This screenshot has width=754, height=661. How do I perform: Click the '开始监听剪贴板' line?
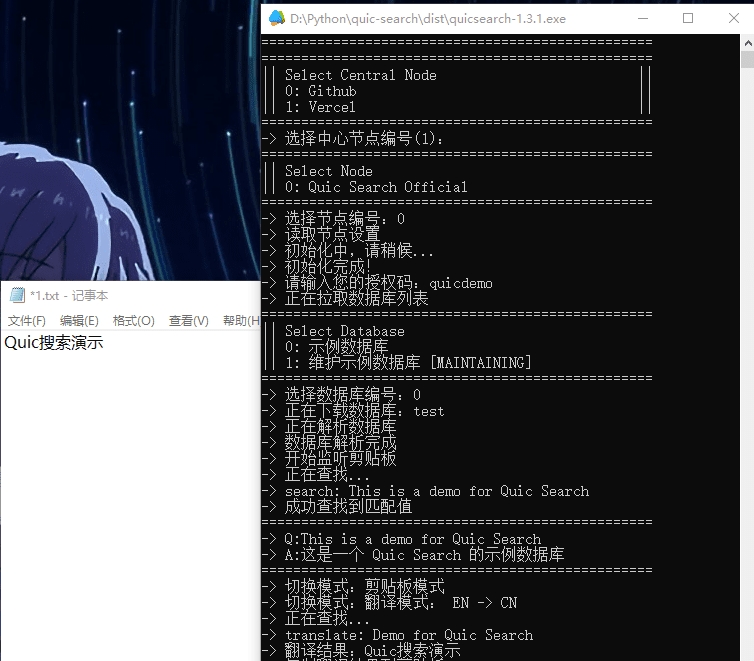click(x=329, y=459)
